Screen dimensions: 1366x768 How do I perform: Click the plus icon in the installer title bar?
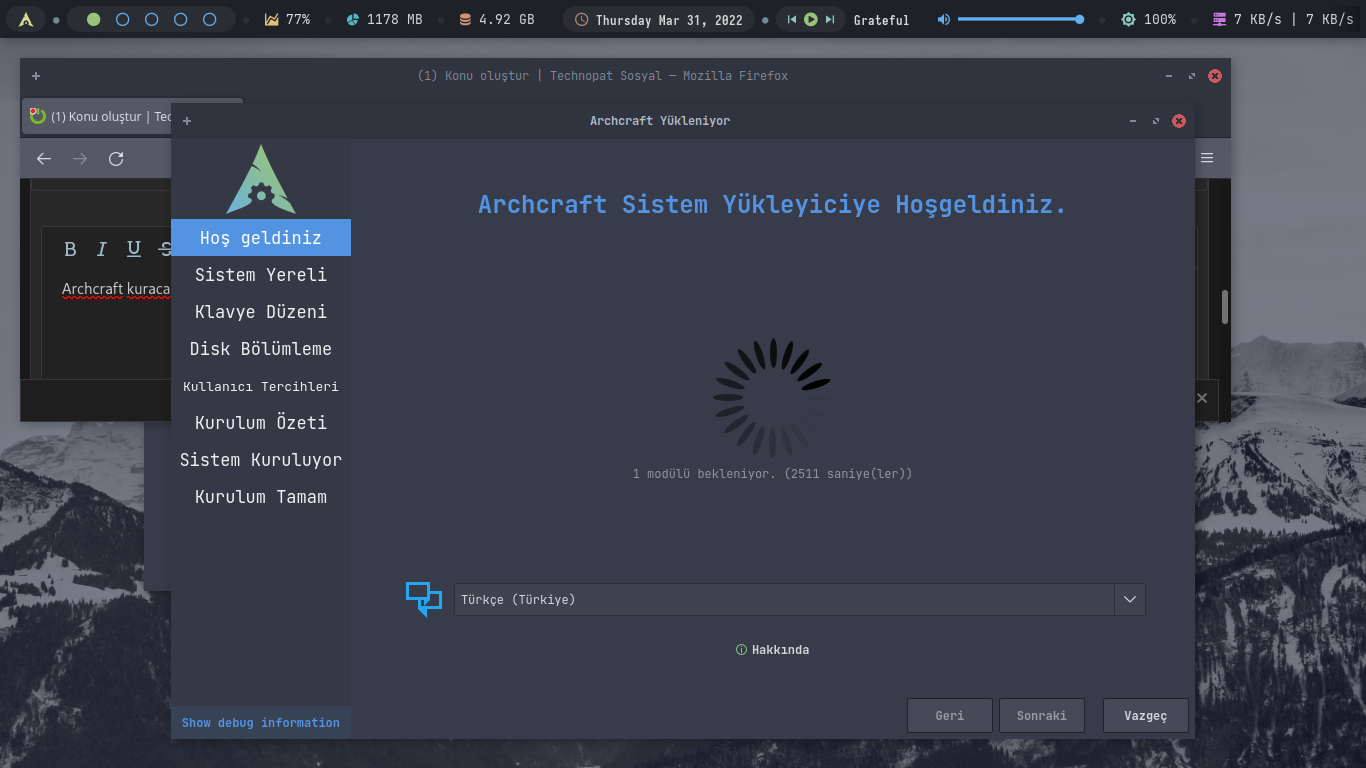(x=187, y=121)
